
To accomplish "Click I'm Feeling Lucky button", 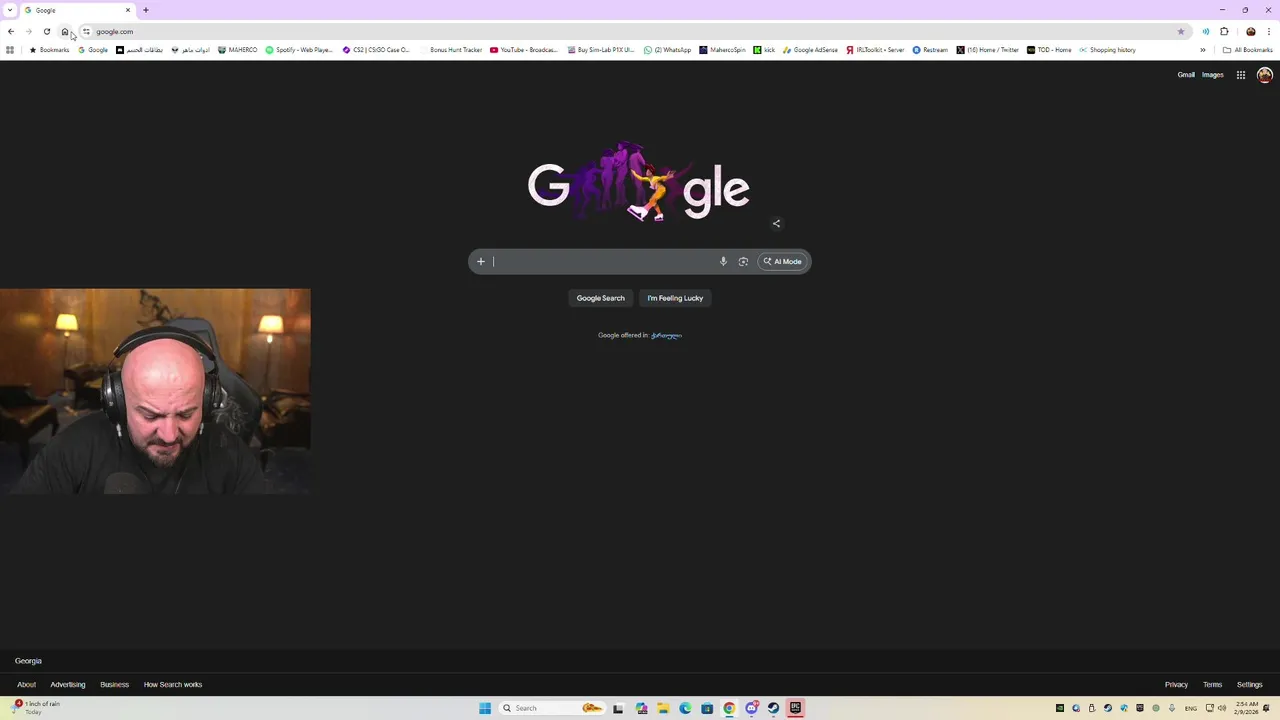I will [x=675, y=298].
